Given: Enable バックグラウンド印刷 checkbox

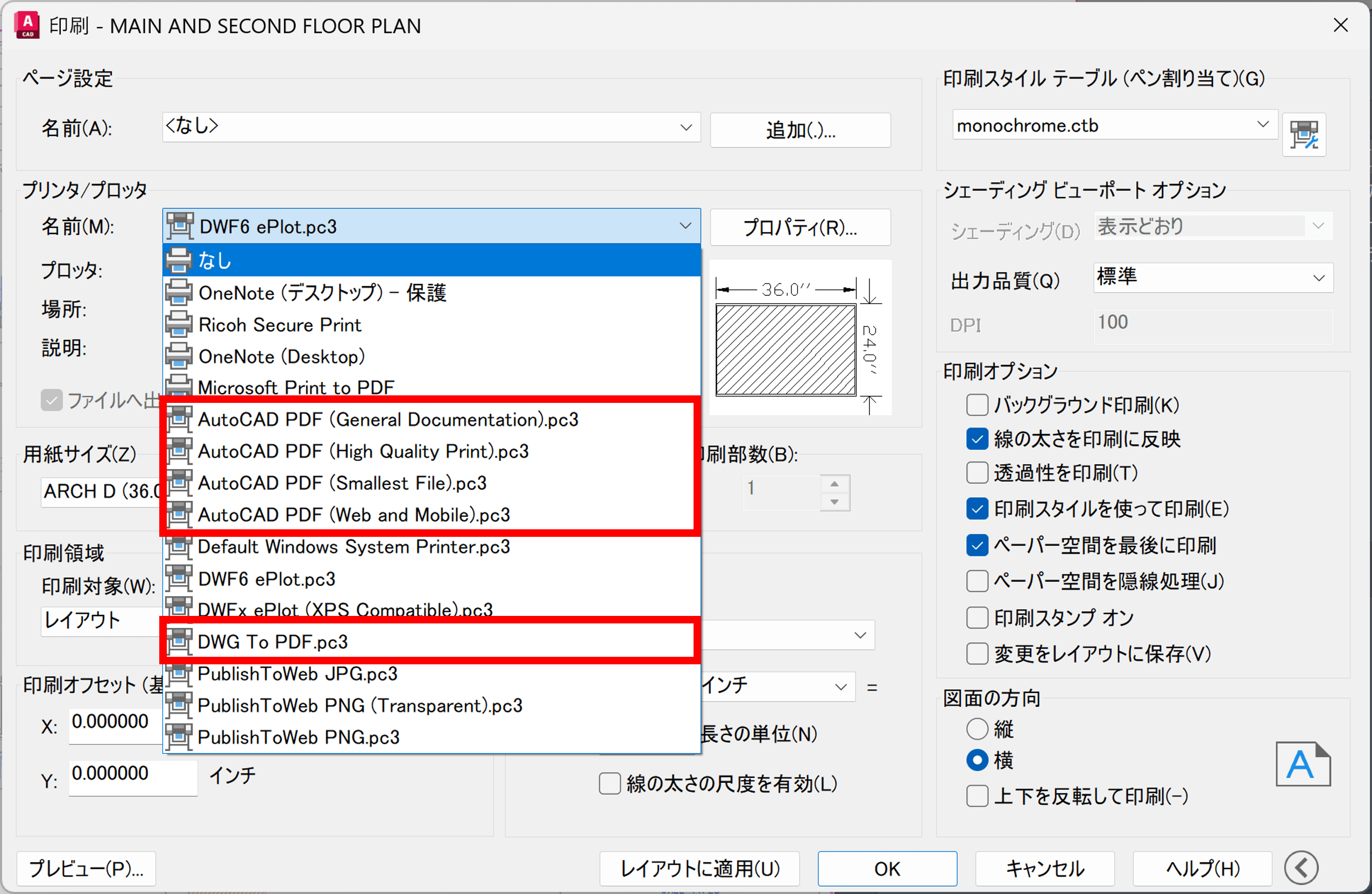Looking at the screenshot, I should tap(977, 405).
